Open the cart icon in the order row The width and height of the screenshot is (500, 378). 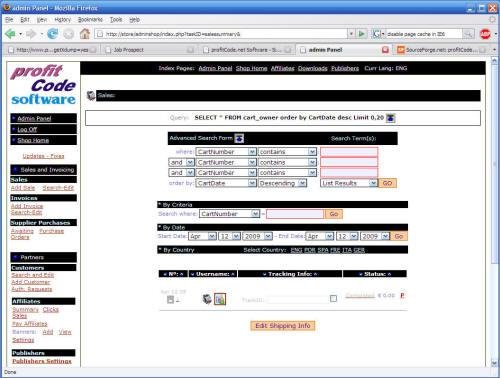(x=207, y=299)
